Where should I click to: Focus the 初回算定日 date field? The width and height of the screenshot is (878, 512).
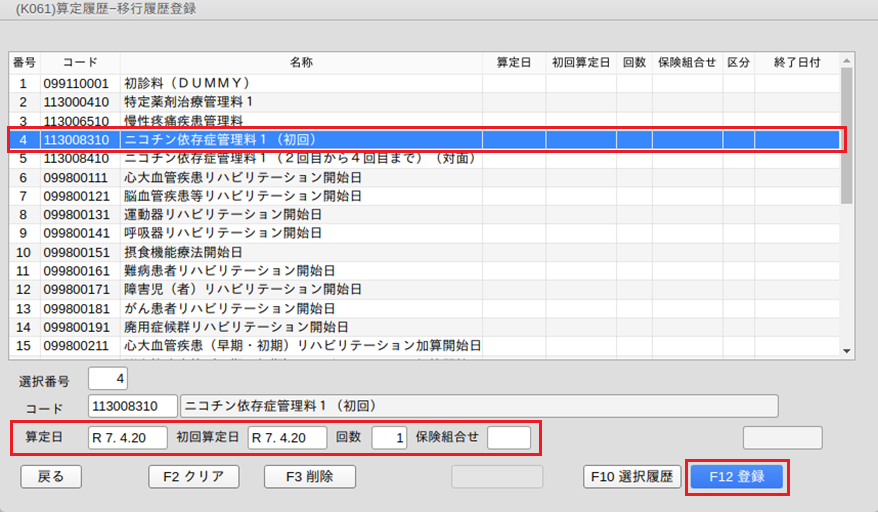tap(288, 438)
